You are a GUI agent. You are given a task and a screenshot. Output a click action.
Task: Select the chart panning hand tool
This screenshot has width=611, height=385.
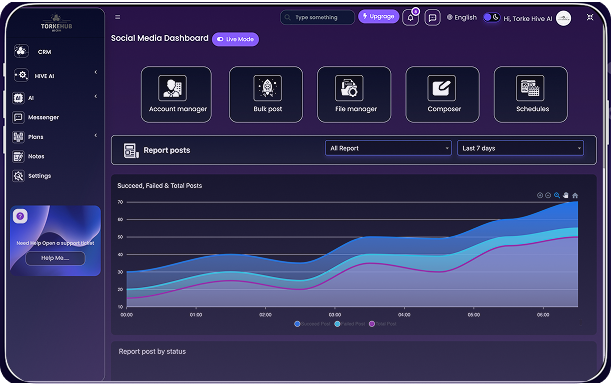566,195
